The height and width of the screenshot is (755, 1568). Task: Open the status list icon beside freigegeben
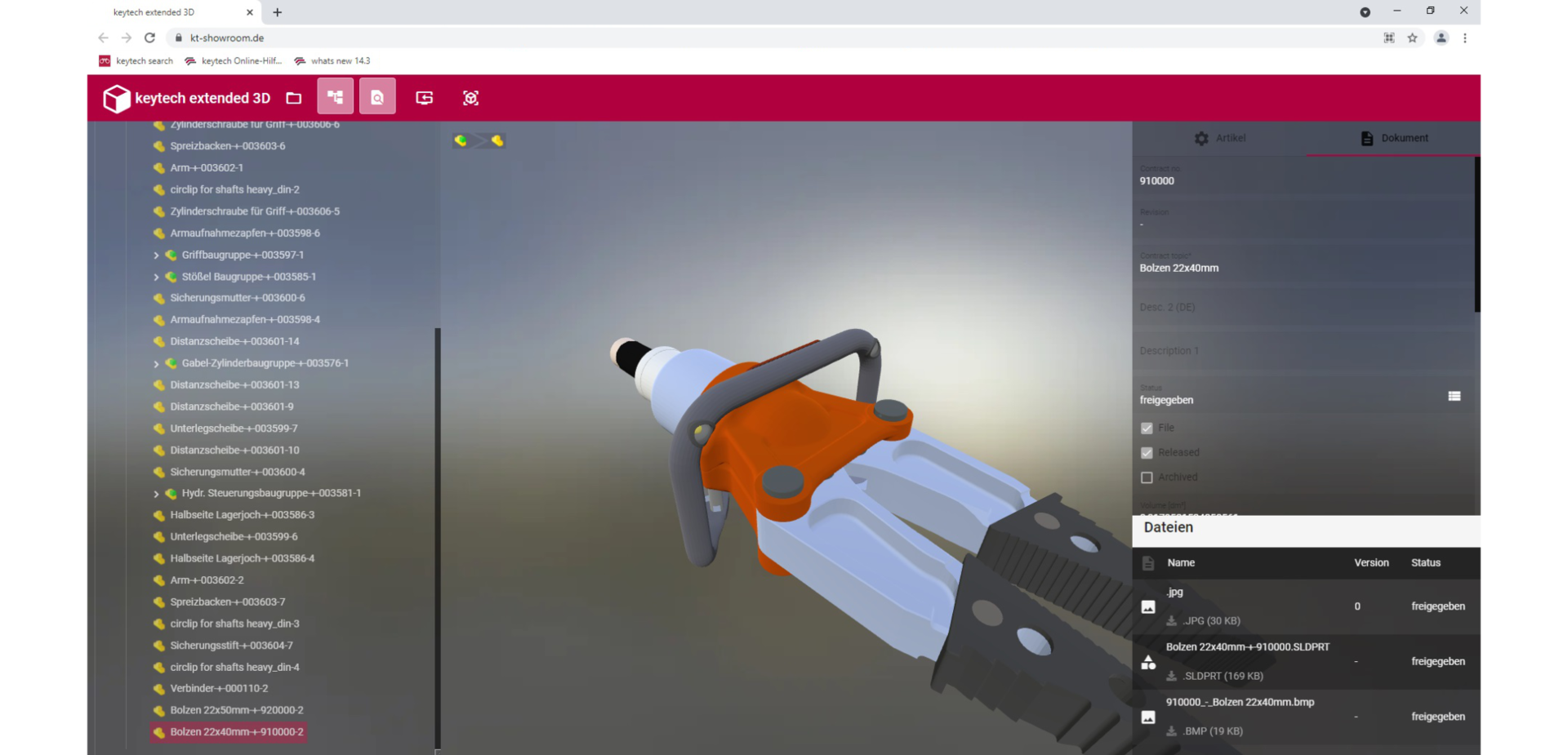(1454, 396)
